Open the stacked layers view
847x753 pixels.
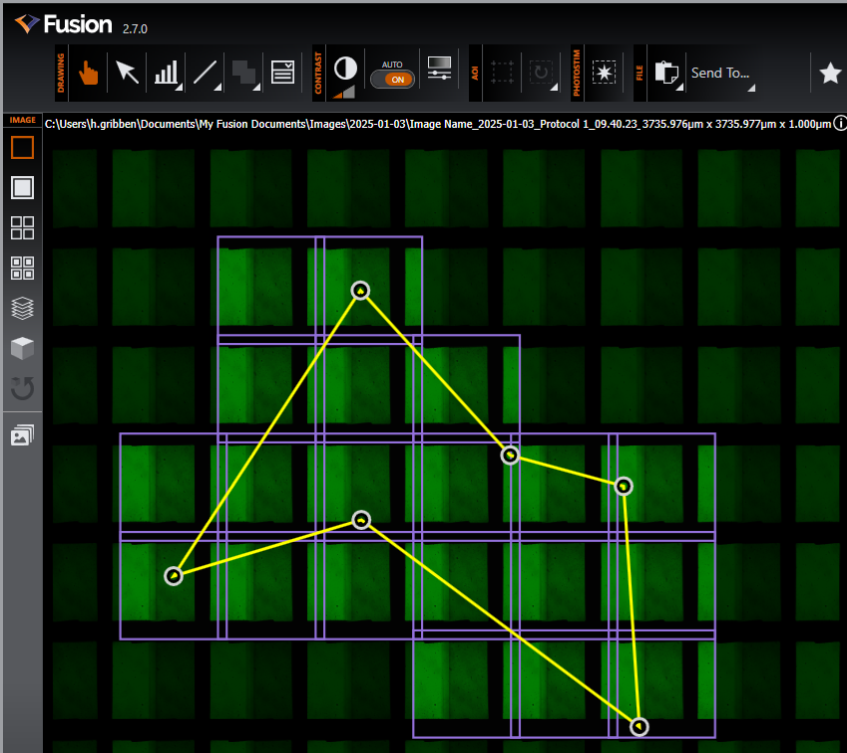[22, 308]
